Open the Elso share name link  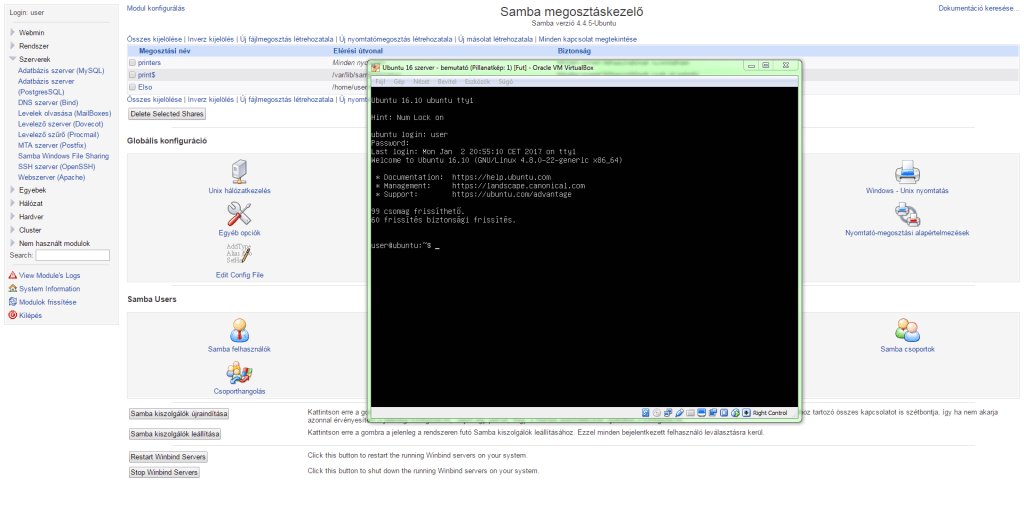point(145,87)
